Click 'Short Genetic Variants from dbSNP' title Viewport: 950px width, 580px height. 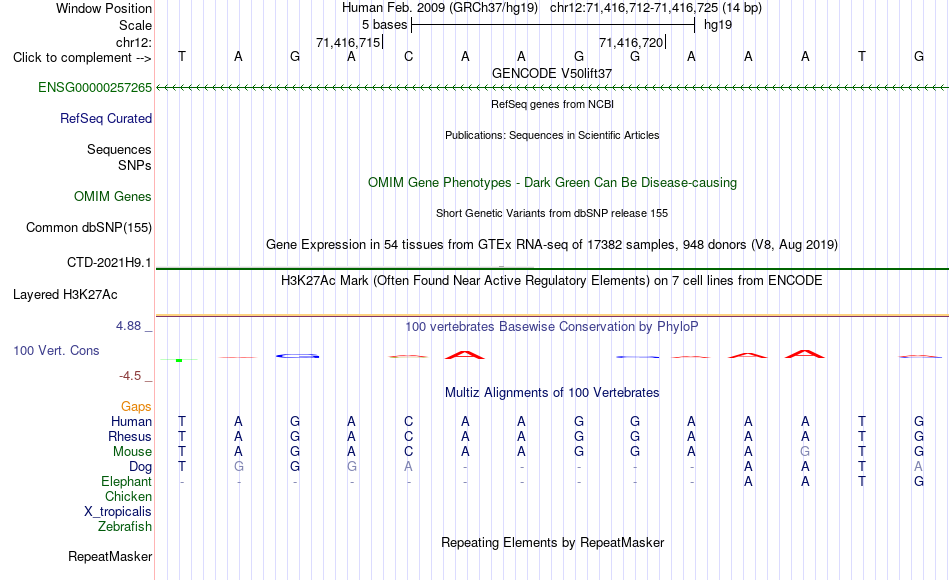coord(552,213)
